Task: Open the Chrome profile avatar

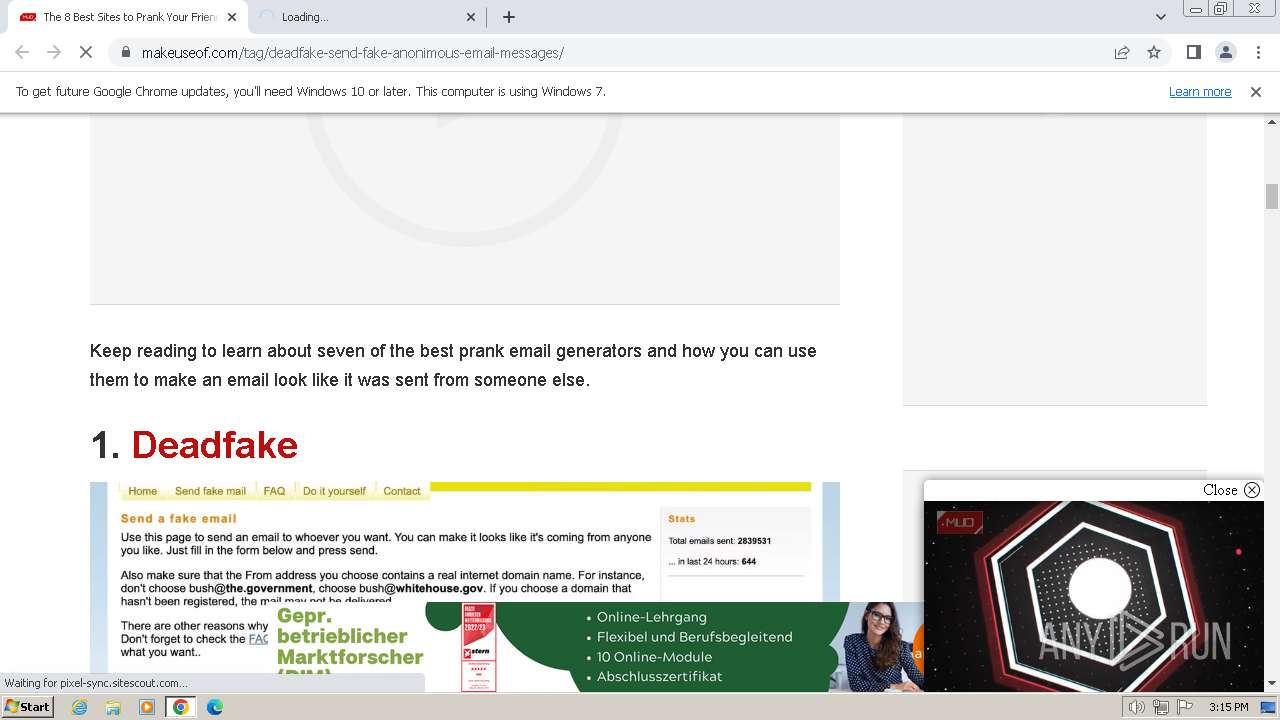Action: point(1225,53)
